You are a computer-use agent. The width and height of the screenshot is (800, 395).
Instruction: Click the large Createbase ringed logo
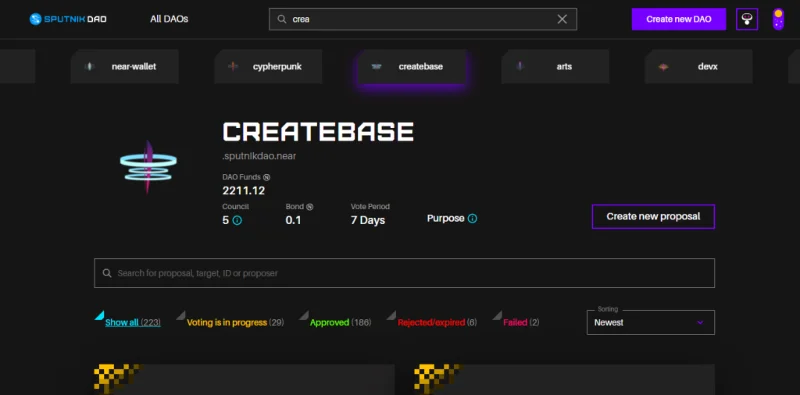coord(148,167)
